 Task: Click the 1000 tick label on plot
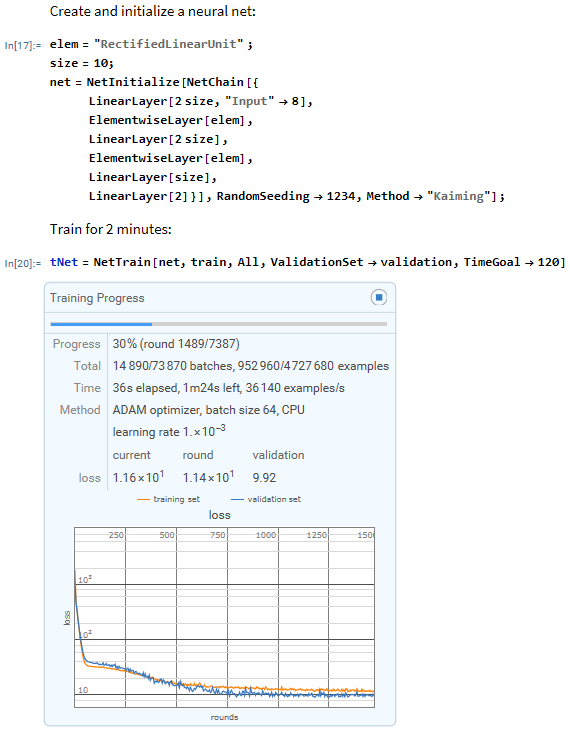tap(266, 535)
